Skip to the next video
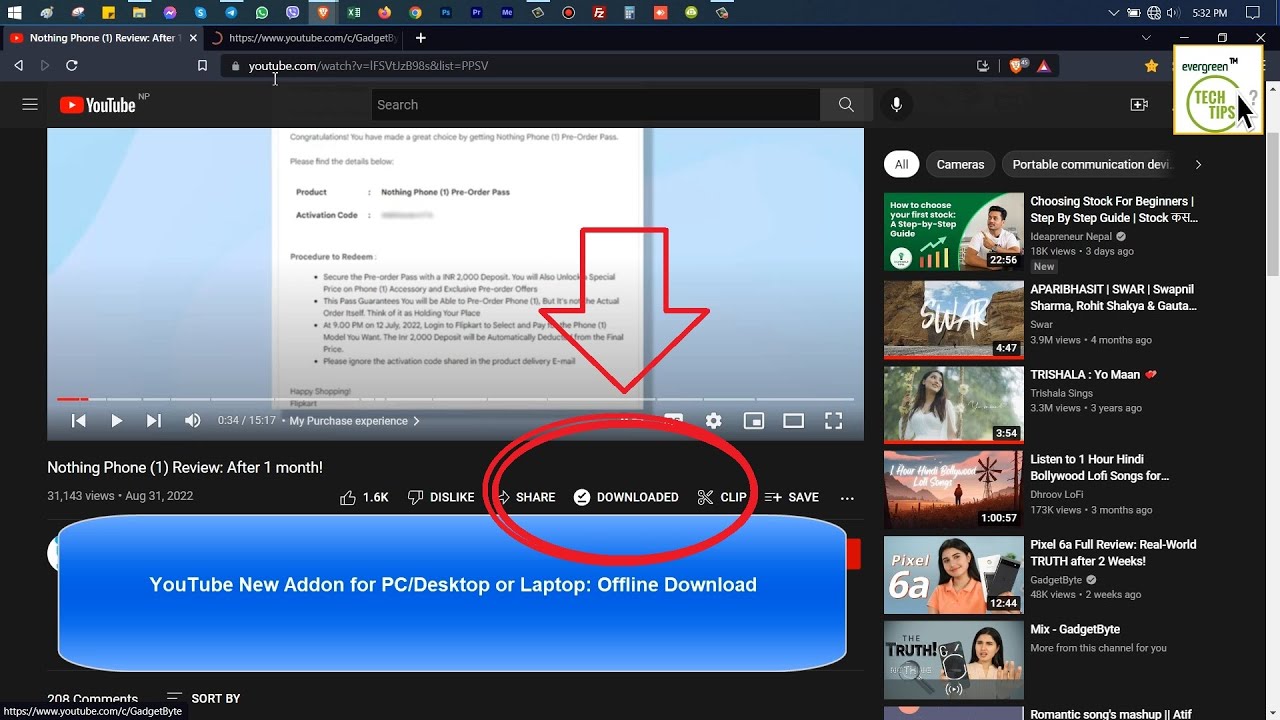This screenshot has height=720, width=1280. (x=153, y=421)
